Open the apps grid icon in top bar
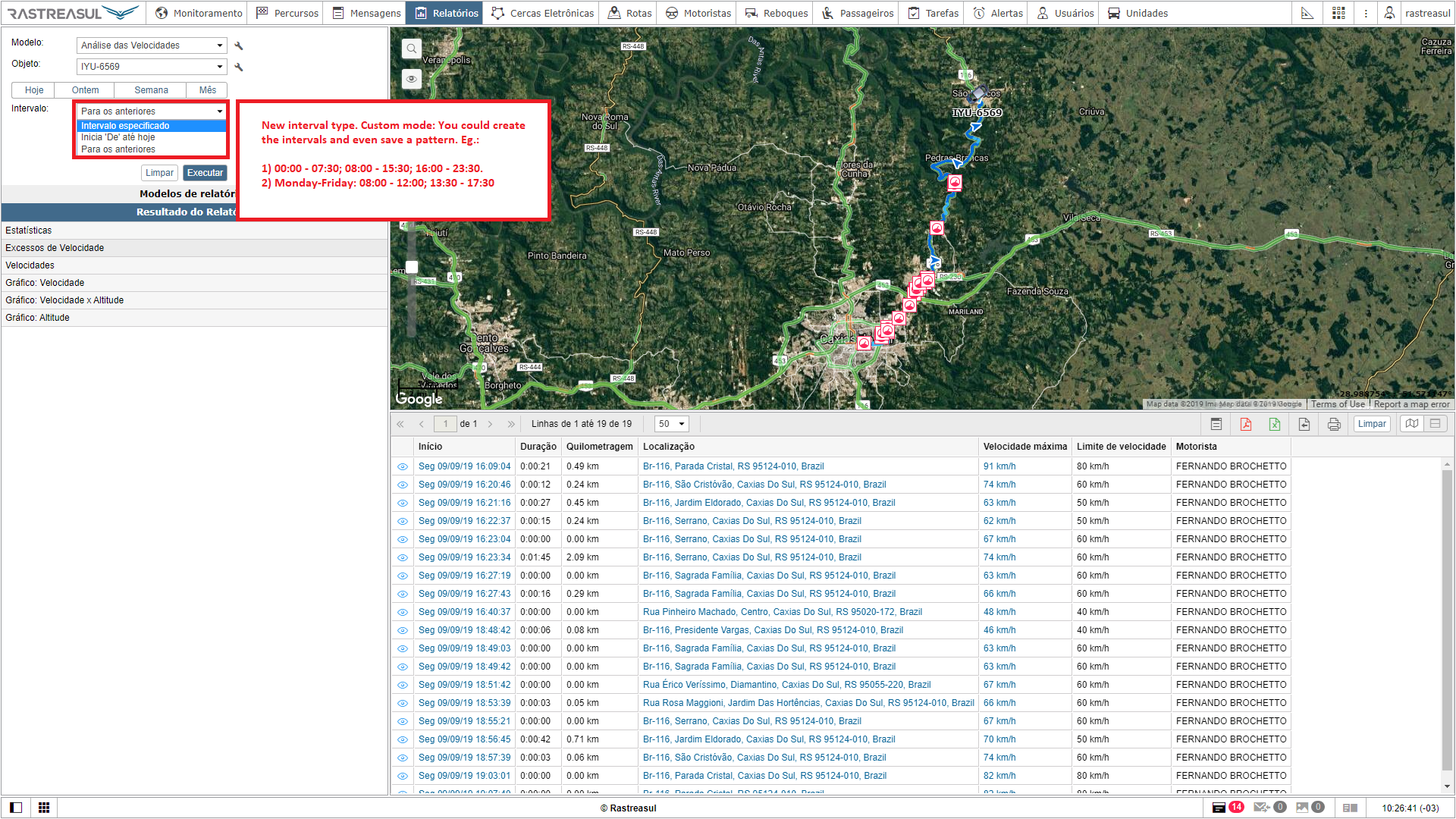Screen dimensions: 1456x819 click(x=1338, y=13)
